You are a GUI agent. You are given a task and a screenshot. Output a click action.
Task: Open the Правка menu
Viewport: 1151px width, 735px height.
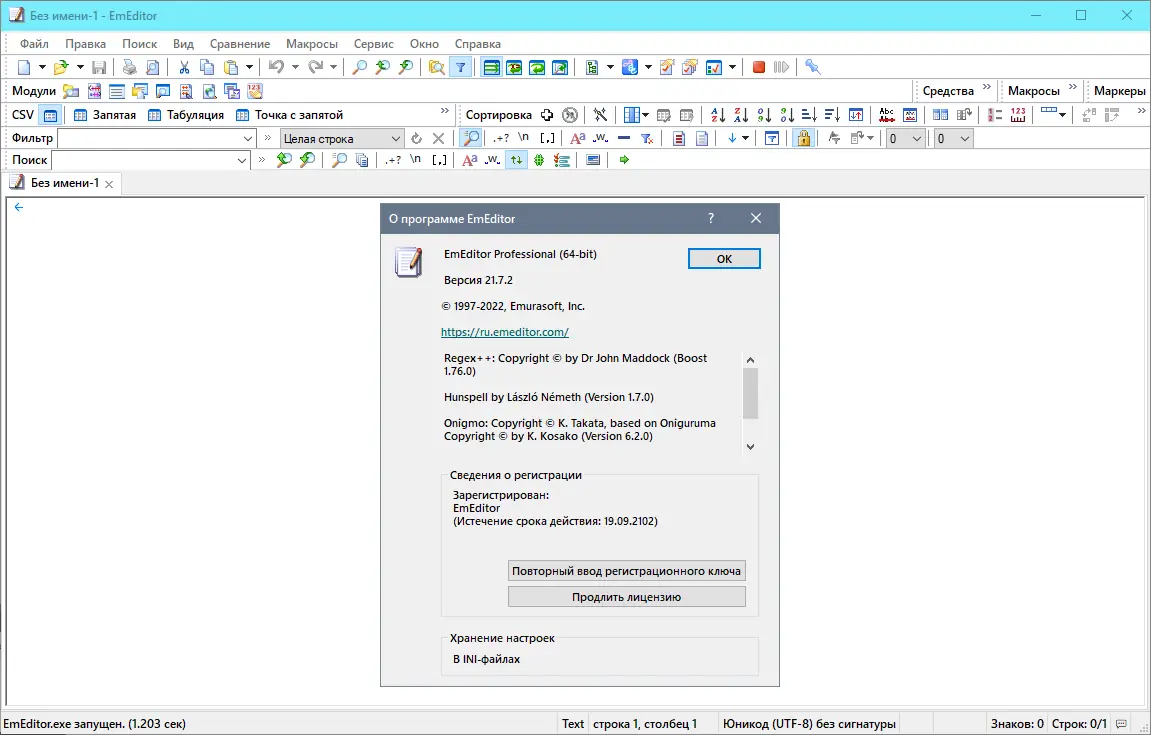pos(85,44)
